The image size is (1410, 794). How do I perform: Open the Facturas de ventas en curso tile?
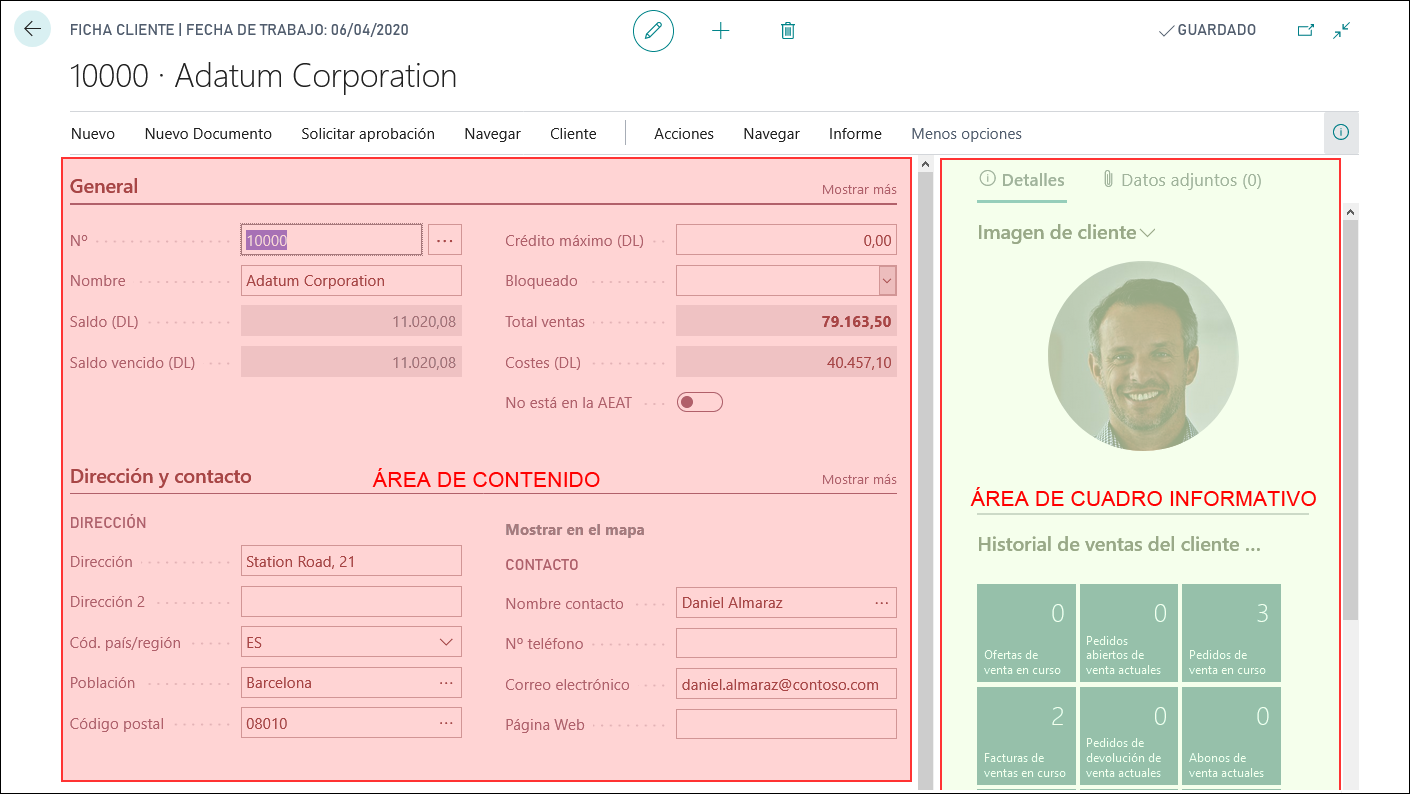pyautogui.click(x=1026, y=735)
